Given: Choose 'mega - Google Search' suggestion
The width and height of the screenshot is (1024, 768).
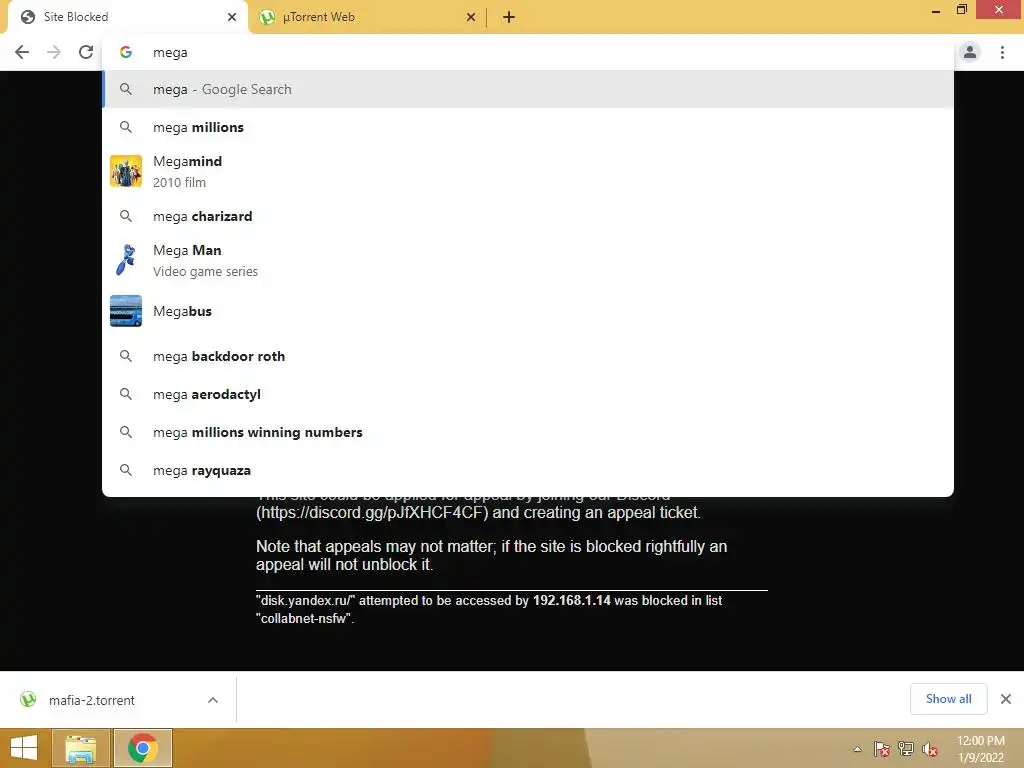Looking at the screenshot, I should point(528,89).
